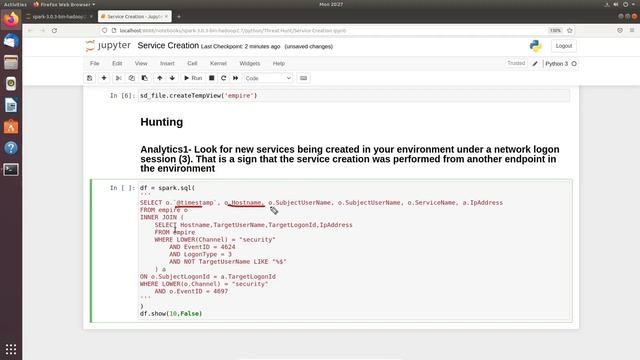Paste cells below
Viewport: 640px width, 360px height.
click(x=144, y=78)
